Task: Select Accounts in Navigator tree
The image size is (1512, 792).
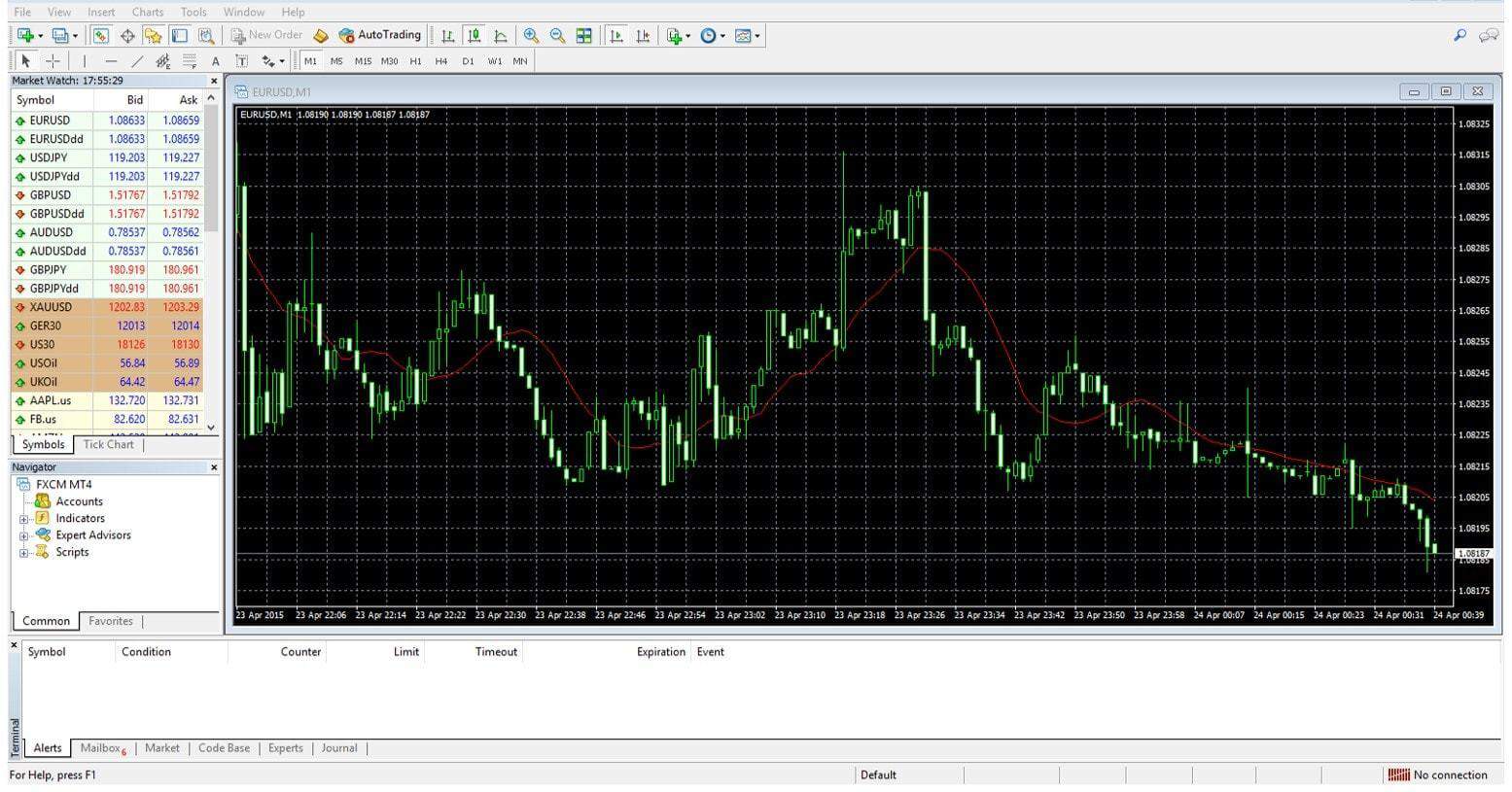Action: pyautogui.click(x=79, y=501)
